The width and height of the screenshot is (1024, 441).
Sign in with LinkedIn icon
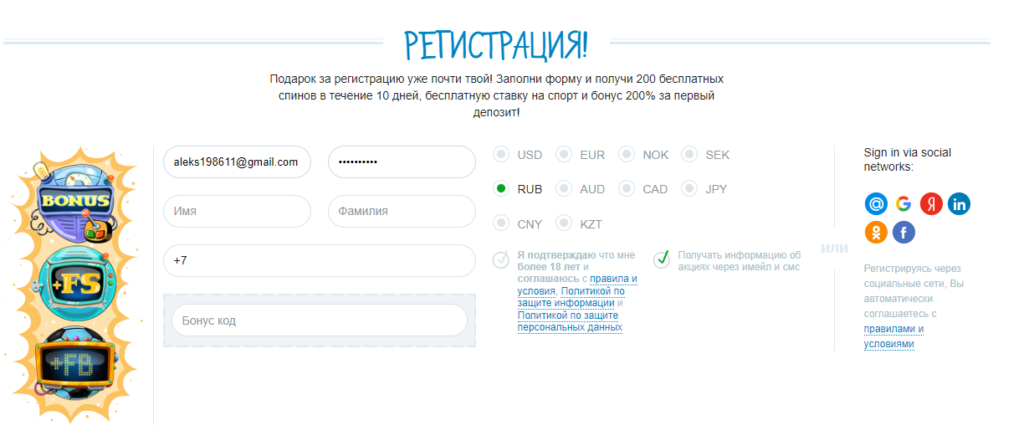point(959,204)
